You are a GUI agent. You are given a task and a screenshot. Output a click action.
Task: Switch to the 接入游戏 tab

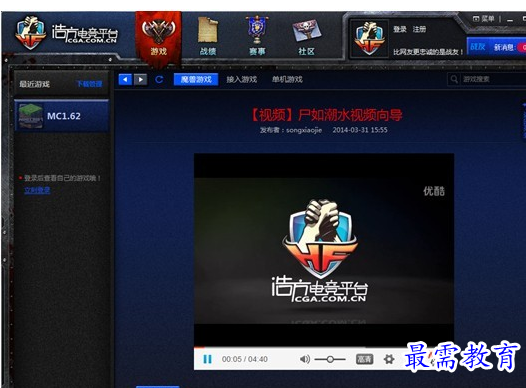pyautogui.click(x=242, y=79)
